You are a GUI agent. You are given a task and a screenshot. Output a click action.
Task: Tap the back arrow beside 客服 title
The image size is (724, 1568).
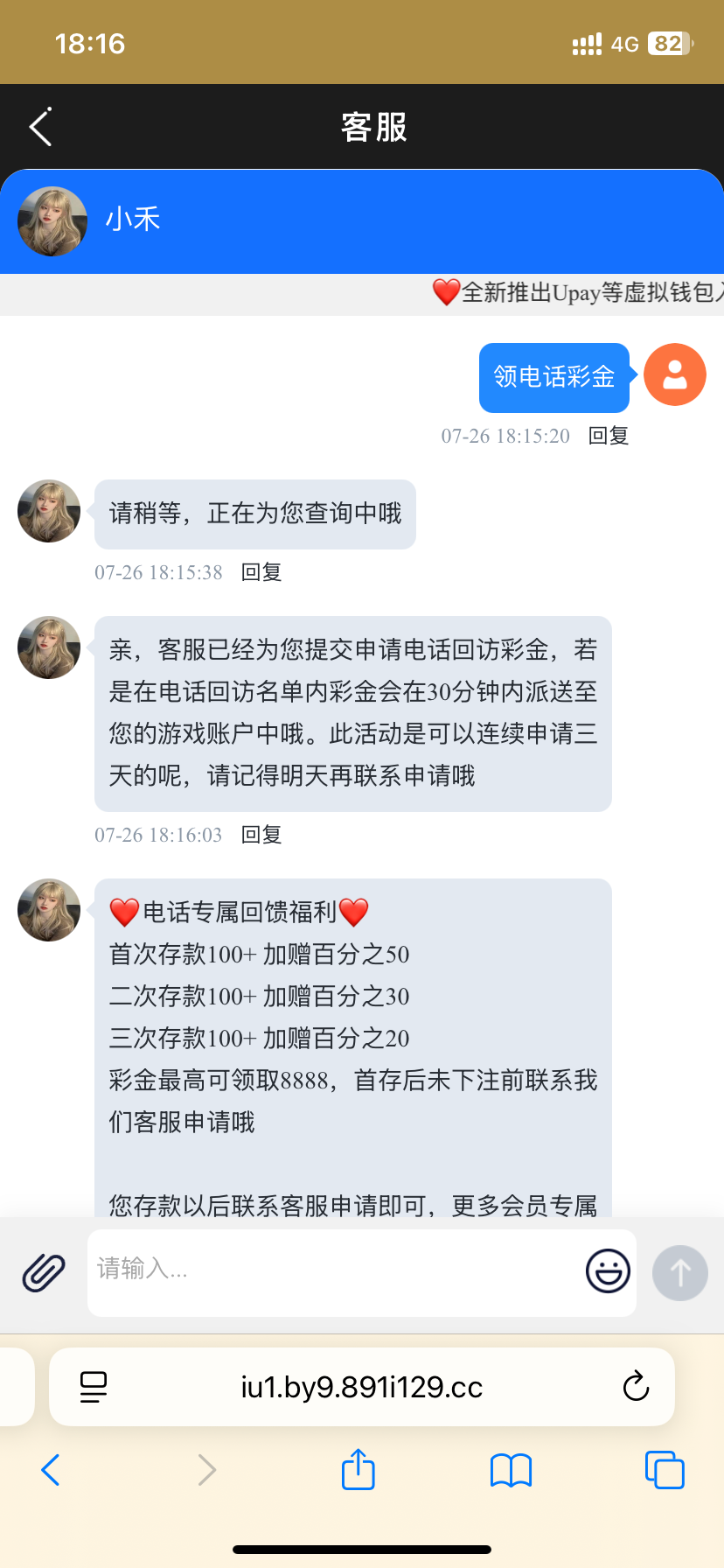point(40,128)
